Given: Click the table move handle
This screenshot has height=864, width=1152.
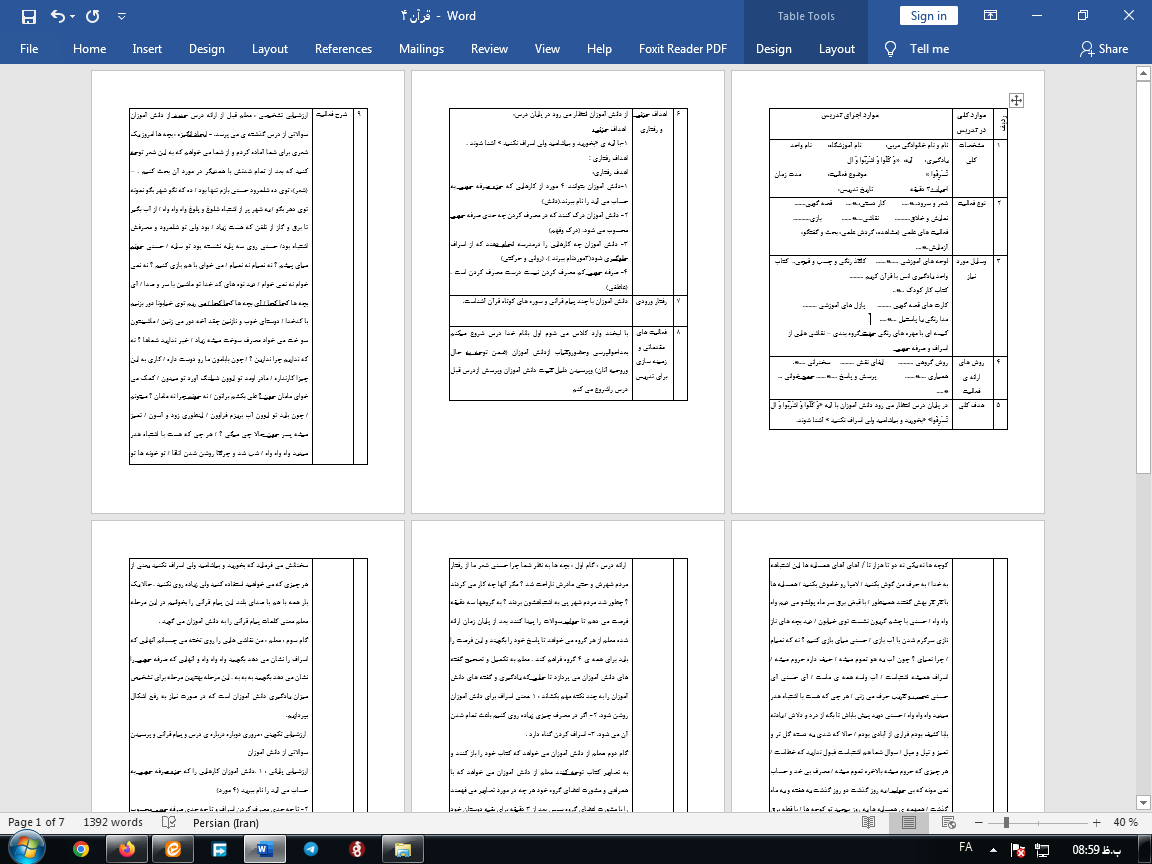Looking at the screenshot, I should point(1016,100).
